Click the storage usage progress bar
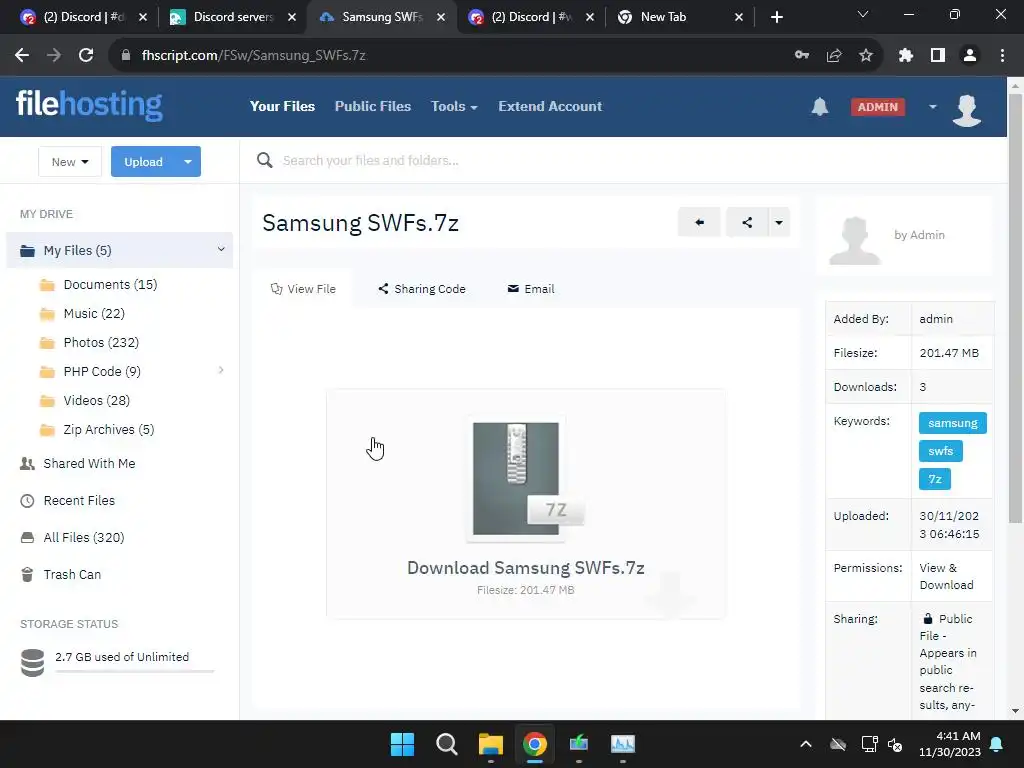The width and height of the screenshot is (1024, 768). [x=135, y=671]
